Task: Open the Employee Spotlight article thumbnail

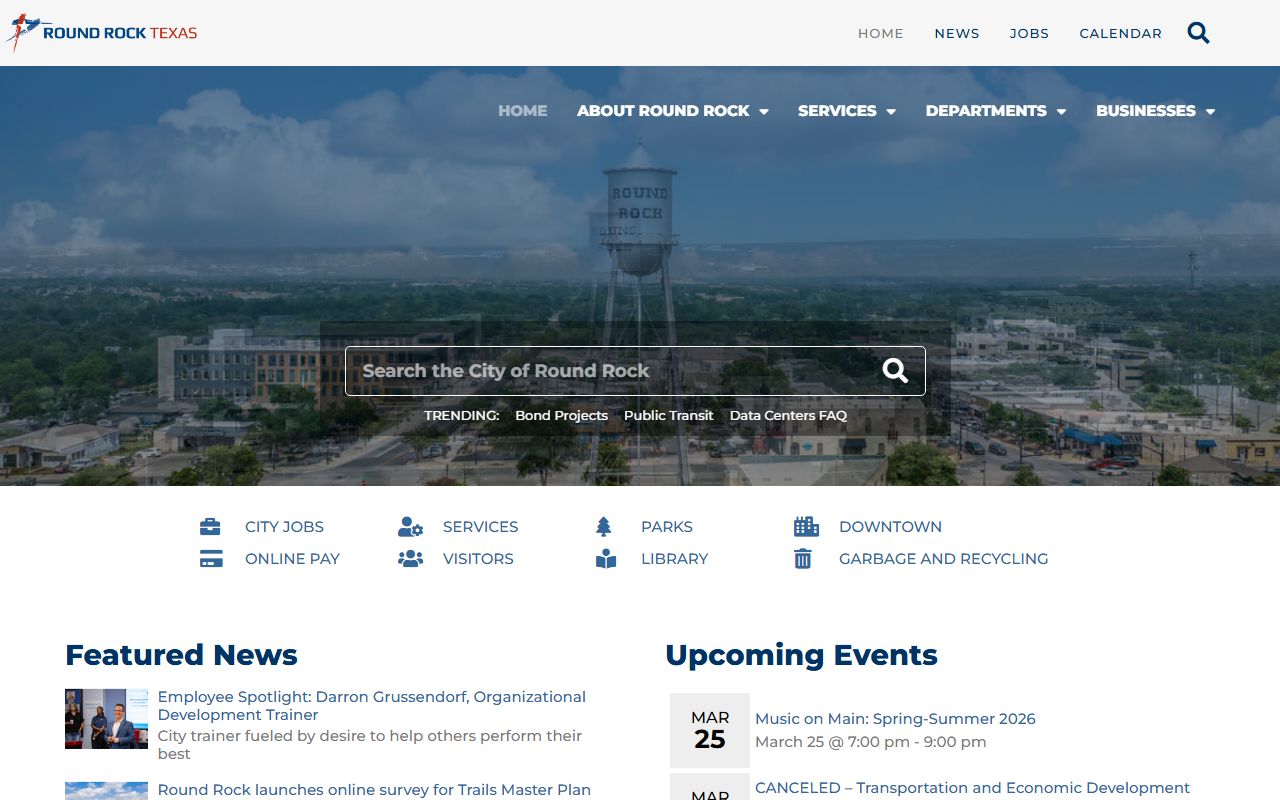Action: (x=106, y=718)
